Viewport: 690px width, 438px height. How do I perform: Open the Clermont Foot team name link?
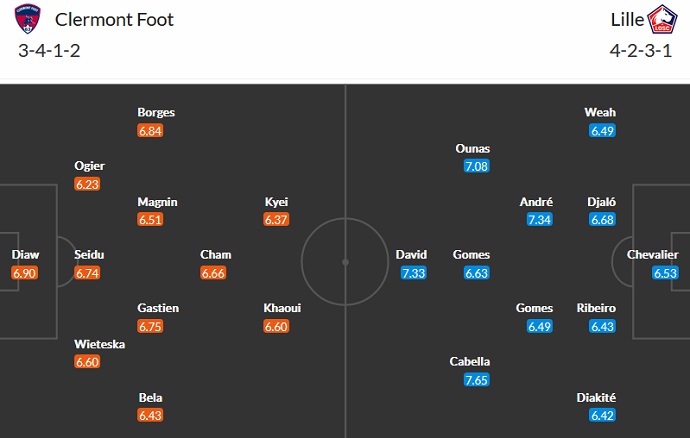tap(114, 20)
